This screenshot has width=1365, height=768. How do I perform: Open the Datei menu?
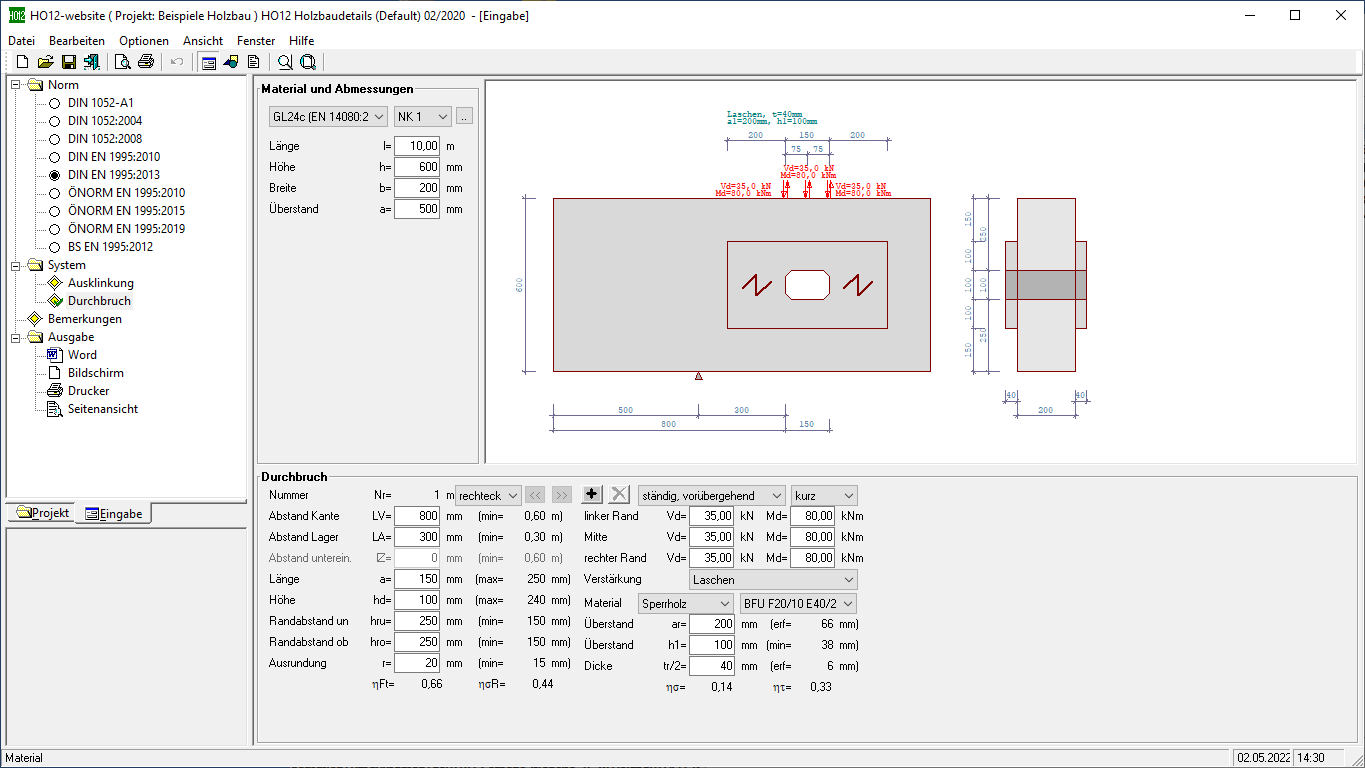pos(21,41)
